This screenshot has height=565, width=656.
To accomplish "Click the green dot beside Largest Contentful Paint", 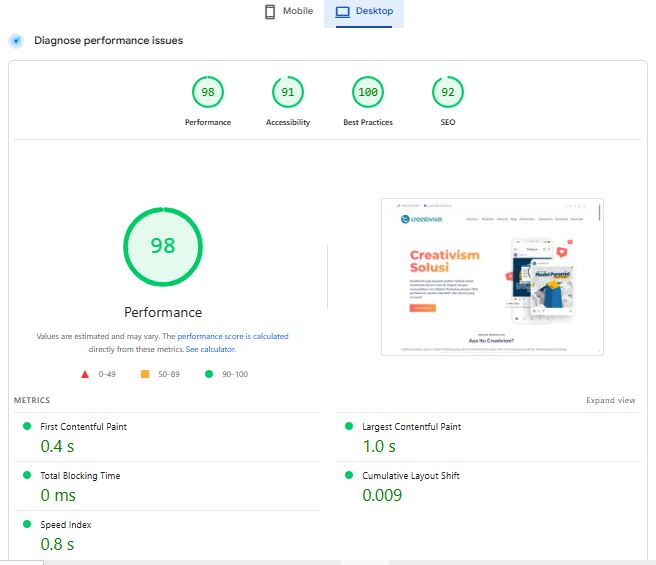I will 349,426.
